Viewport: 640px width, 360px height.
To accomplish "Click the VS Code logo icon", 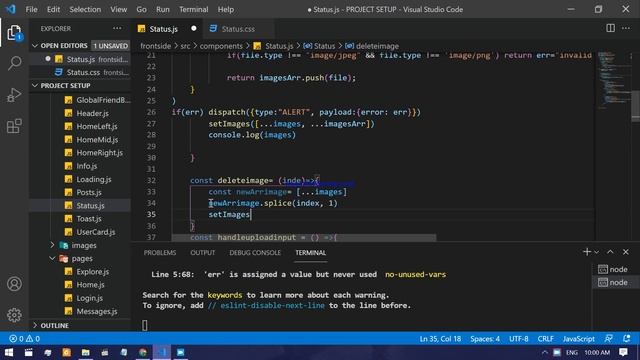I will click(x=11, y=9).
